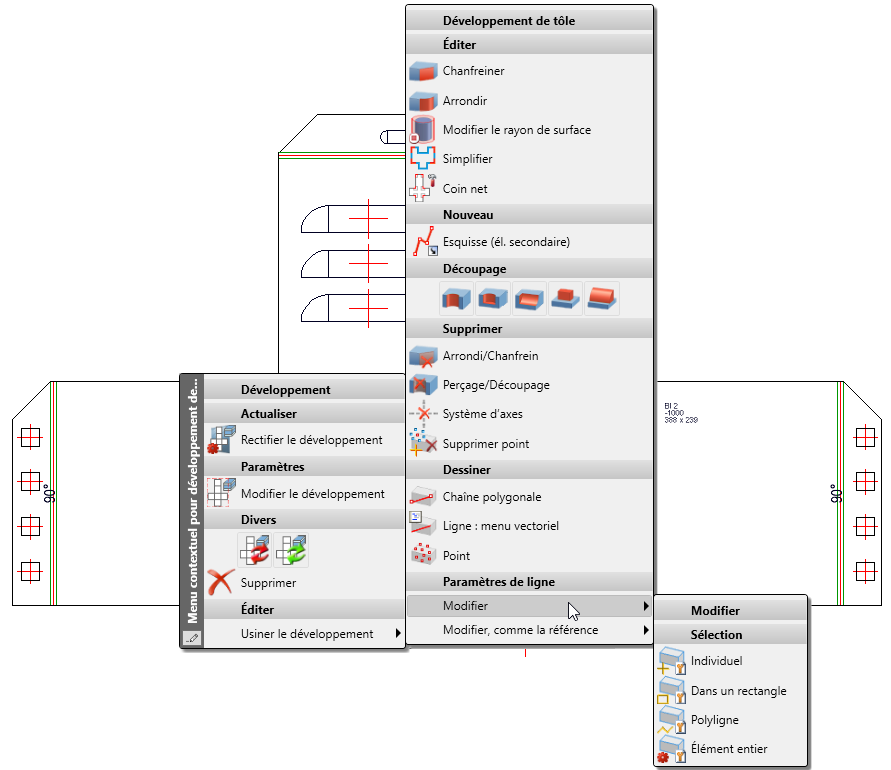The width and height of the screenshot is (891, 770).
Task: Choose Dans un rectangle selection
Action: click(731, 690)
